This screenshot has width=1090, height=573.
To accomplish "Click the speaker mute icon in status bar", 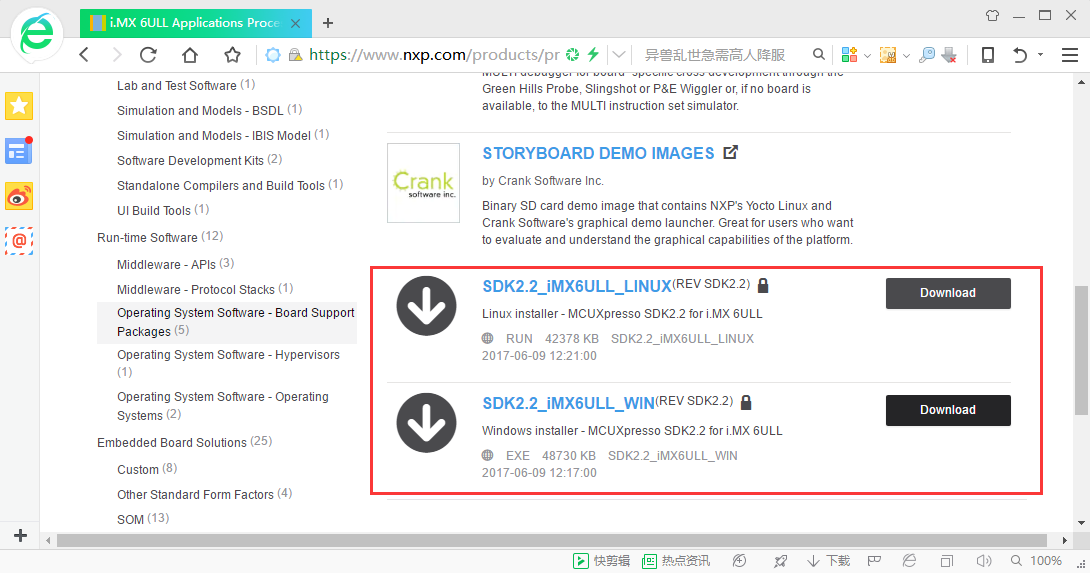I will 983,560.
